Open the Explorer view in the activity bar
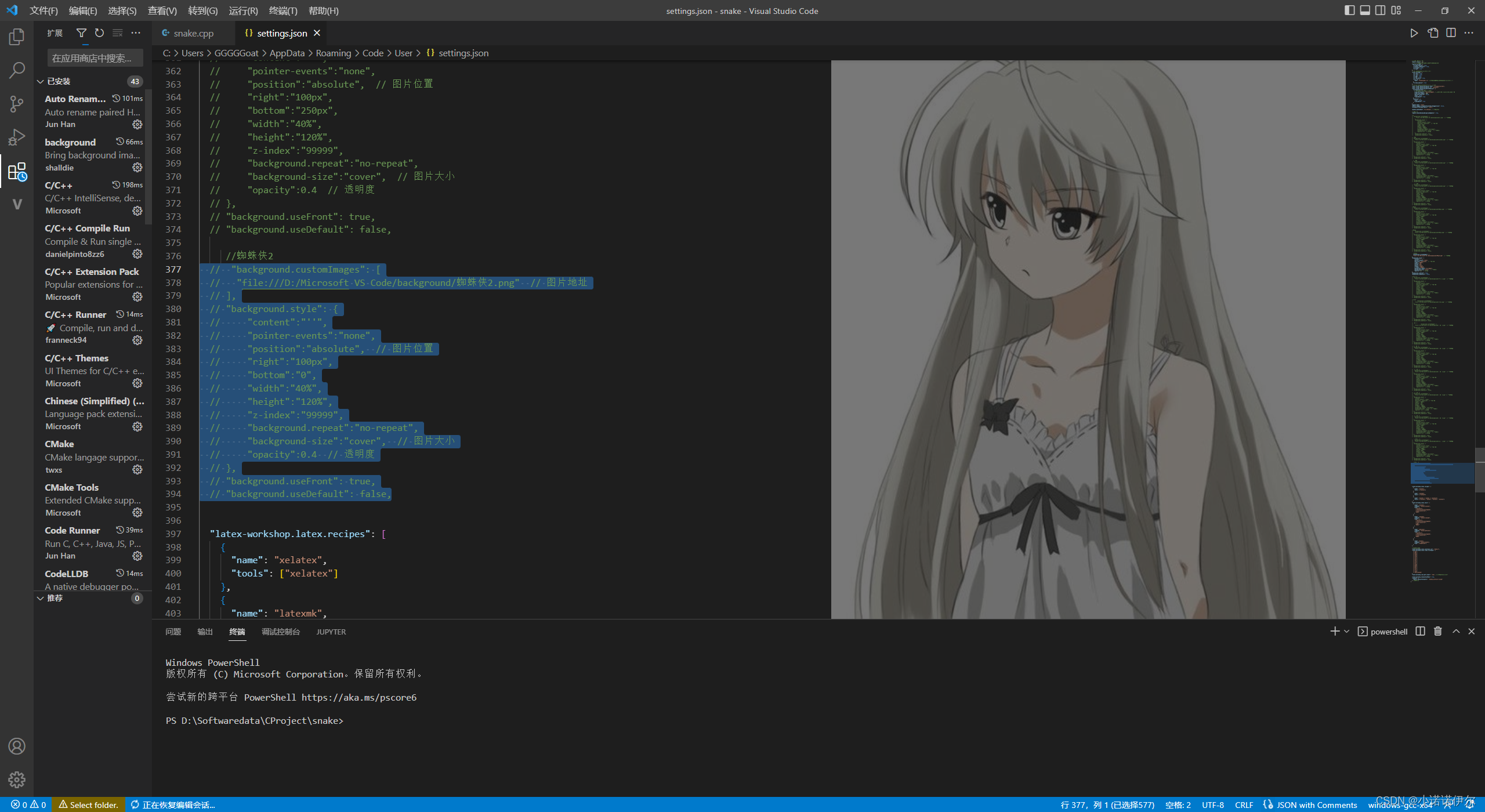 (16, 36)
